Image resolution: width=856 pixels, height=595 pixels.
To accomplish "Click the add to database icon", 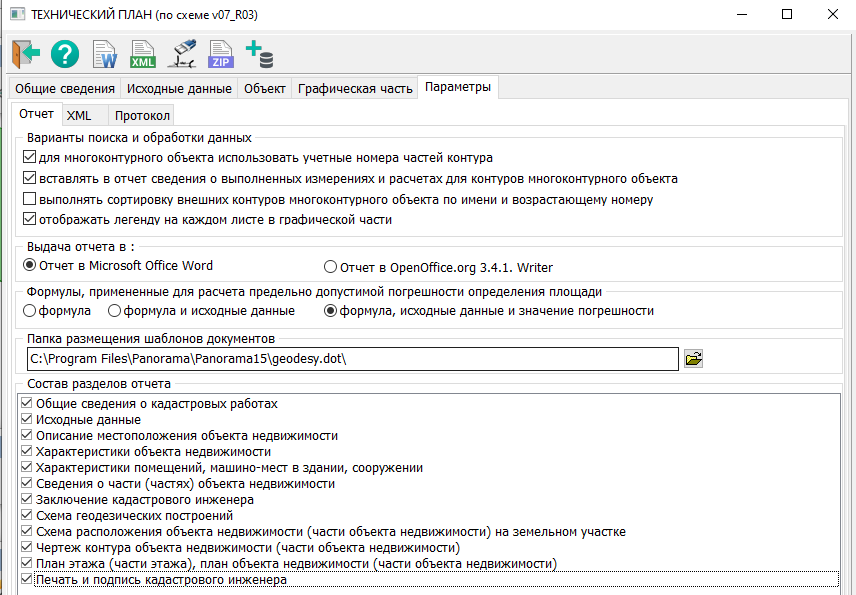I will (259, 54).
